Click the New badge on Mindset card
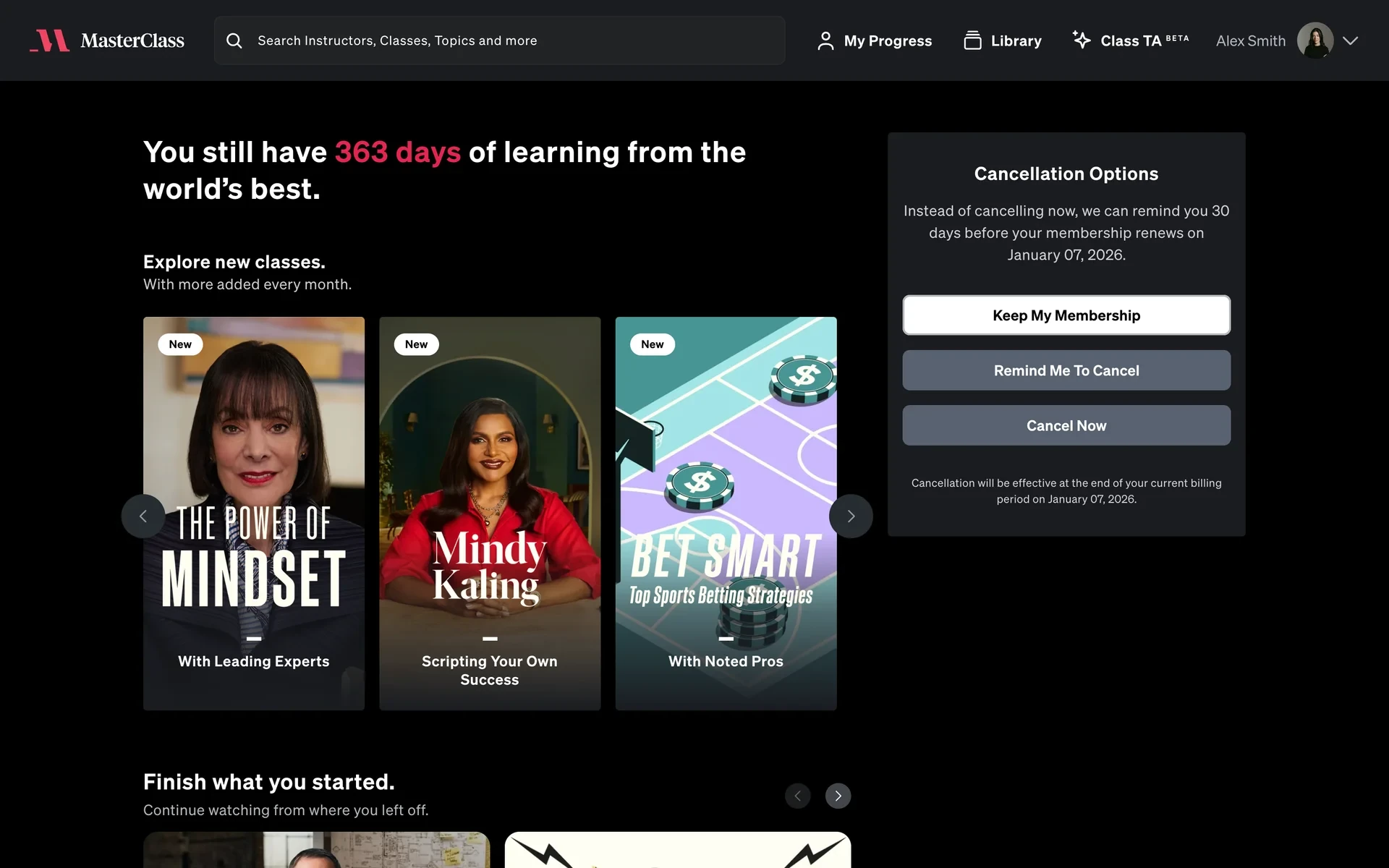 [x=180, y=344]
